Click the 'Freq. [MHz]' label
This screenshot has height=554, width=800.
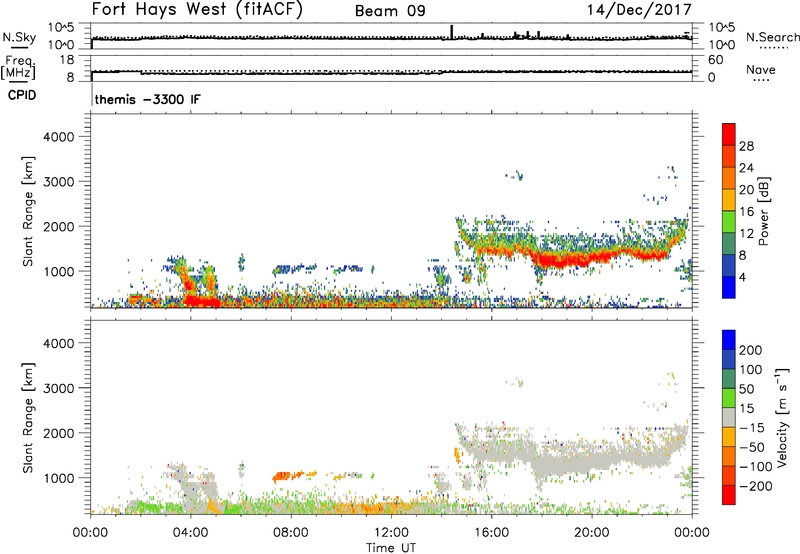tap(18, 68)
